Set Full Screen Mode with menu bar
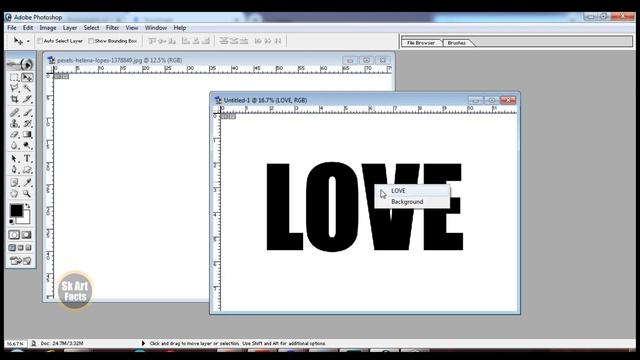640x360 pixels. pos(20,248)
